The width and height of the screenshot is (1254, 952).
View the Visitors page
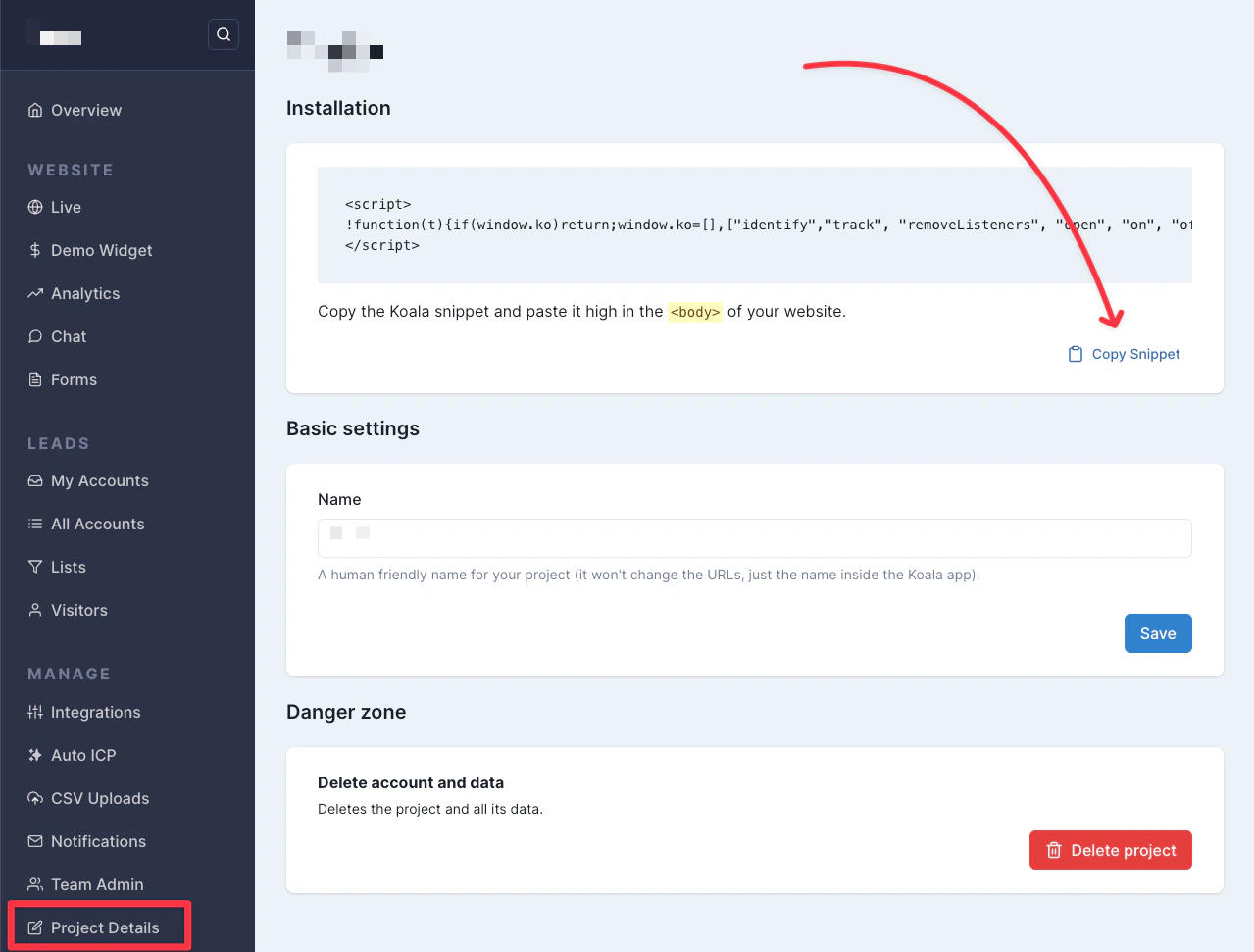tap(79, 610)
